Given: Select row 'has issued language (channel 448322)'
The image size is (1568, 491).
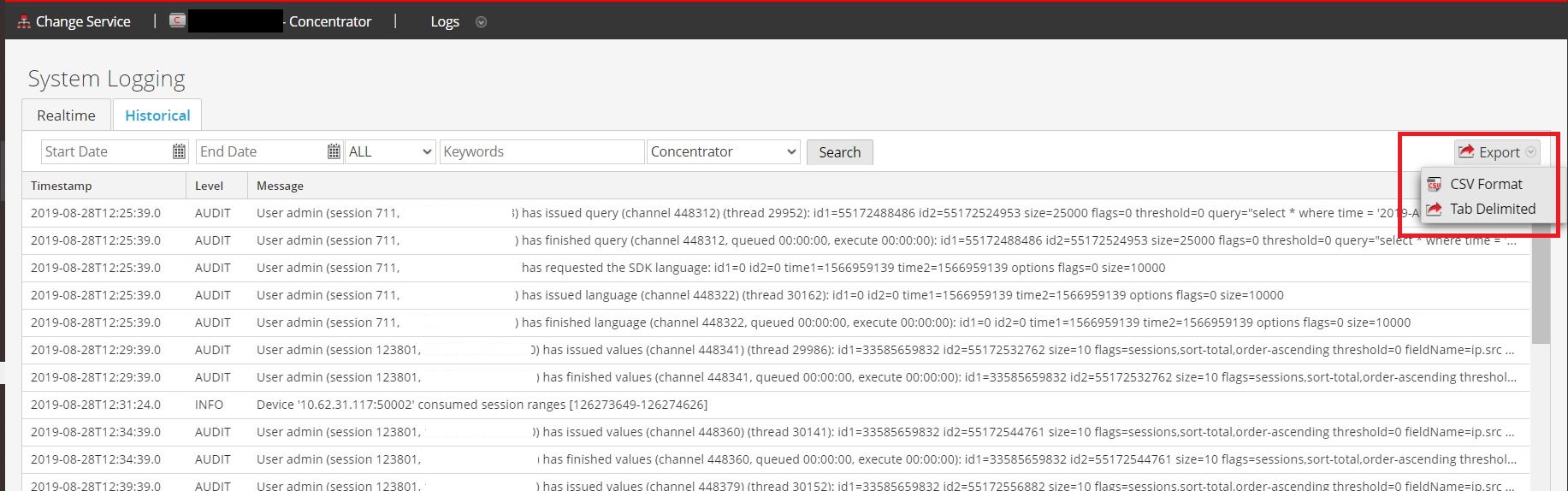Looking at the screenshot, I should click(776, 295).
